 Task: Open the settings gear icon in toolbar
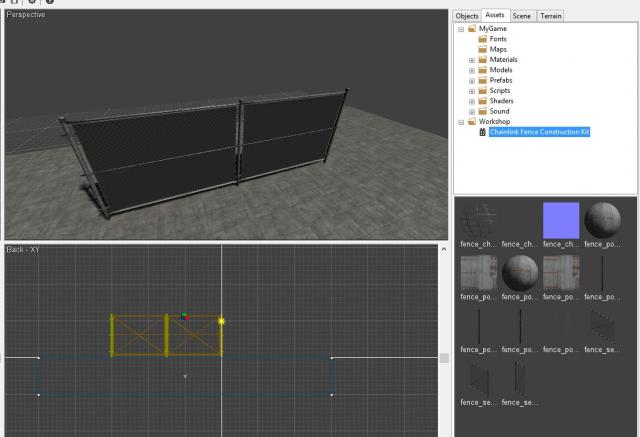tap(33, 3)
